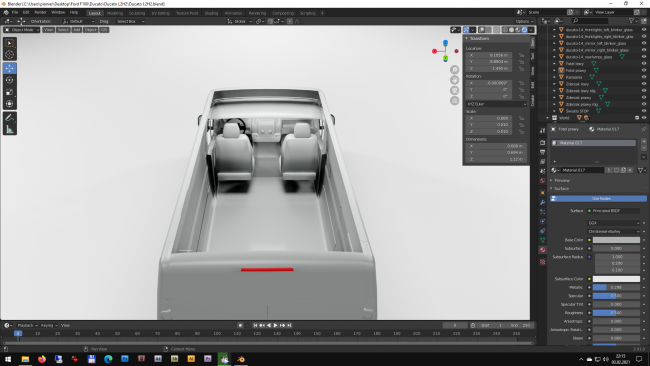Open the viewport Select menu
The height and width of the screenshot is (366, 650).
tap(63, 30)
